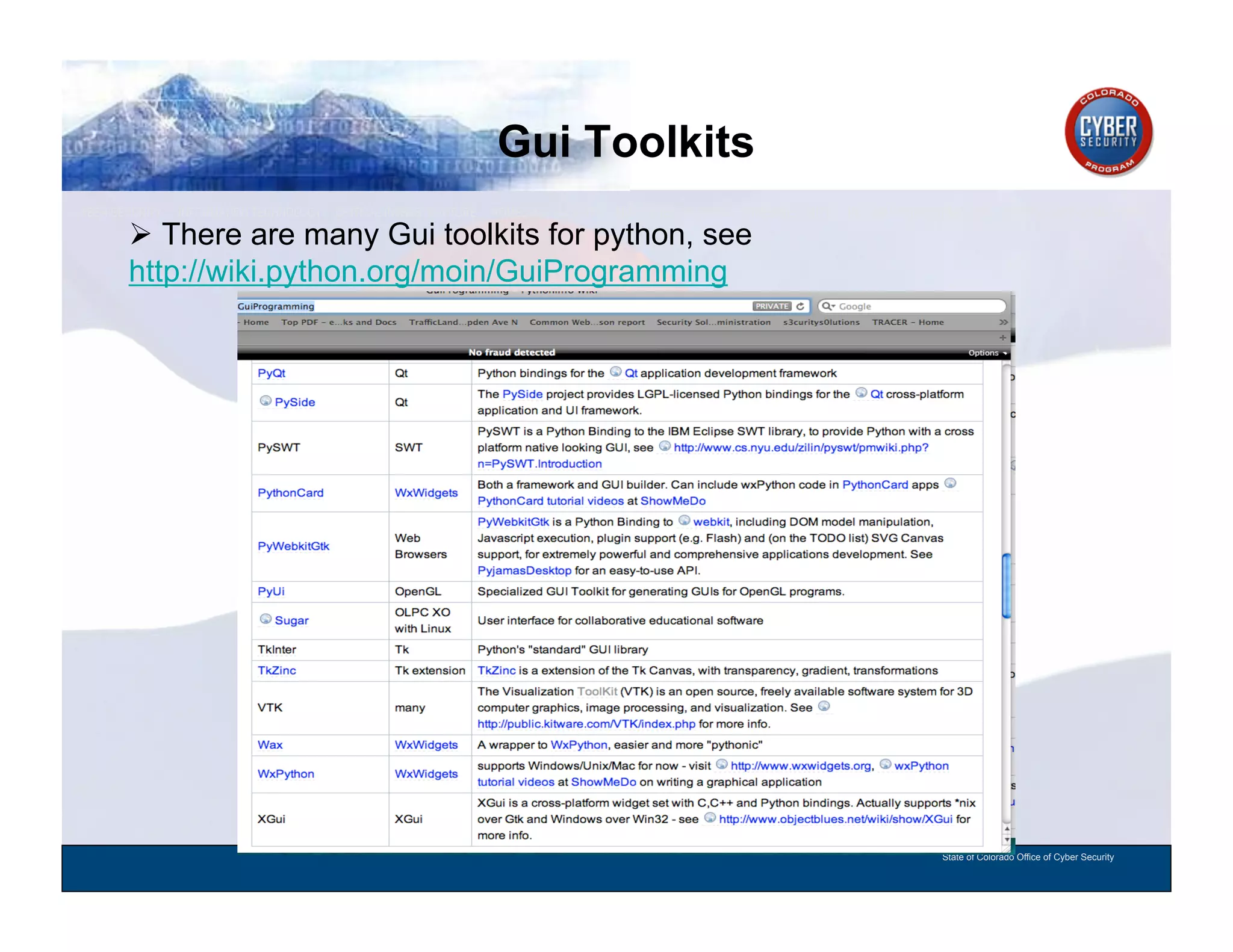
Task: Click globe icon before the pyswt nyu.edu URL
Action: [665, 447]
